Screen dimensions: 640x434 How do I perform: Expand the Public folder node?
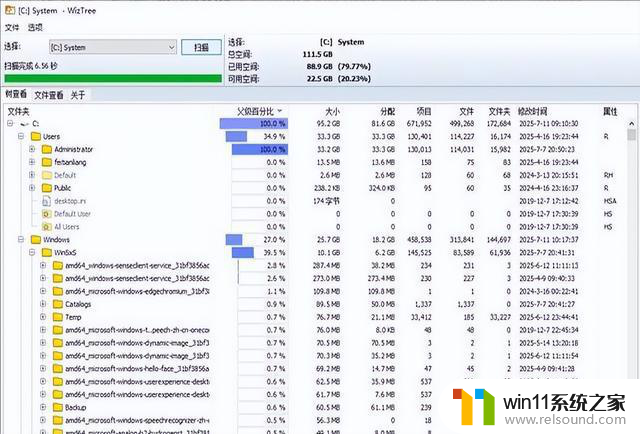tap(32, 188)
